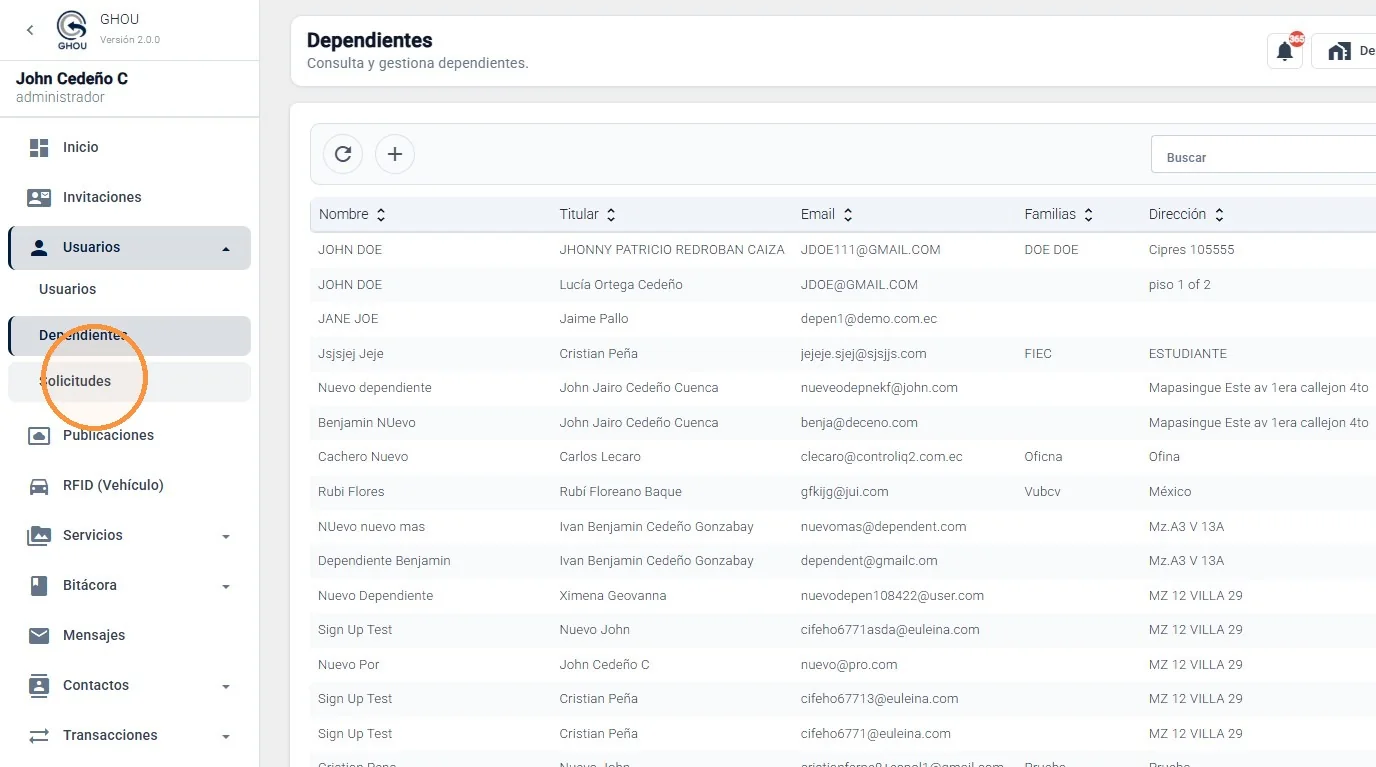Click the Inicio dashboard icon

[x=39, y=148]
